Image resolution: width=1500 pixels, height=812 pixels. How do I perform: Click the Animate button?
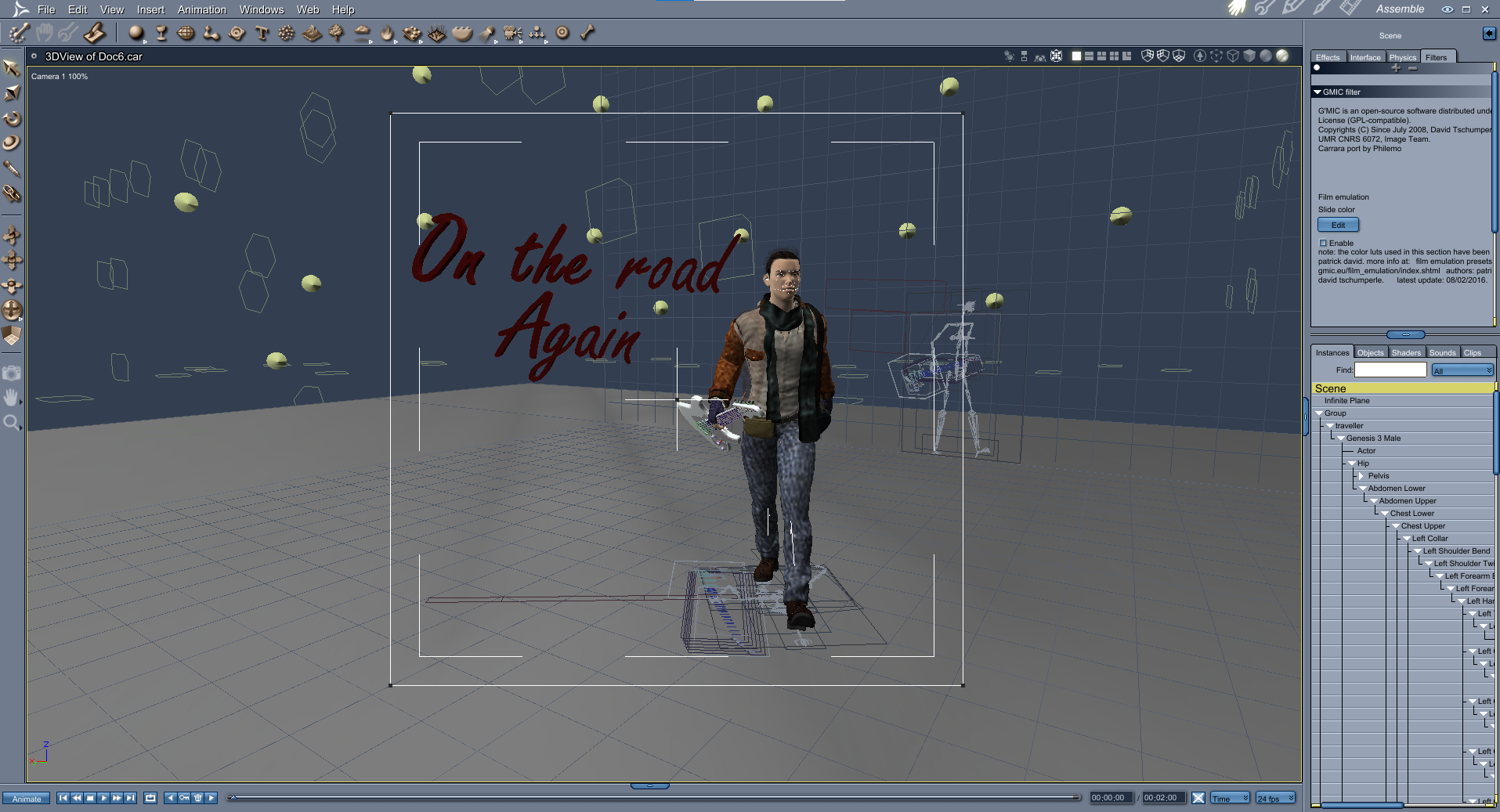(x=27, y=799)
